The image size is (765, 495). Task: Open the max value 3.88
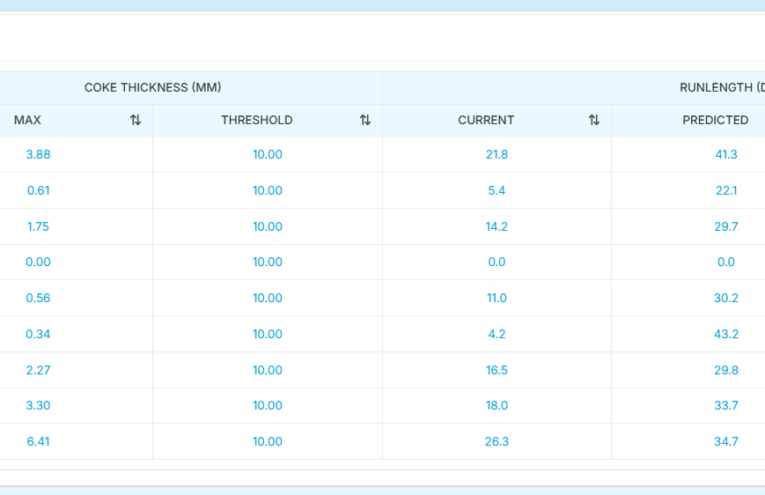[38, 155]
